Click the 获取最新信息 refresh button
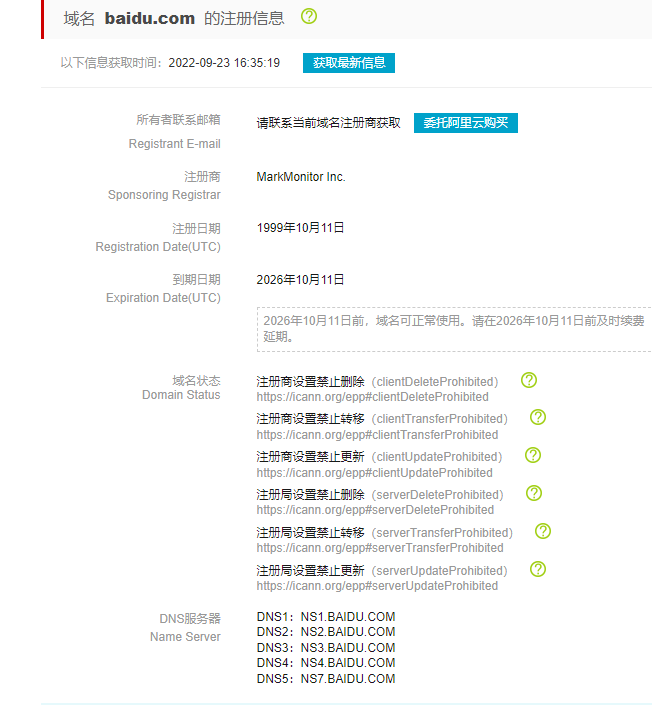 (349, 63)
